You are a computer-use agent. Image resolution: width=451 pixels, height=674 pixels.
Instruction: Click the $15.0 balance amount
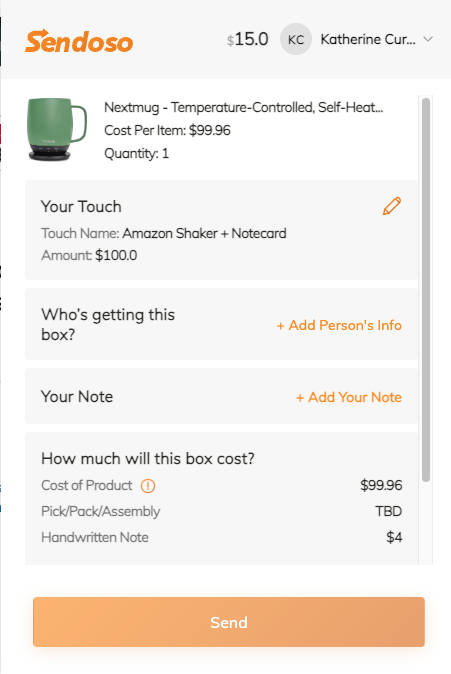pos(248,39)
